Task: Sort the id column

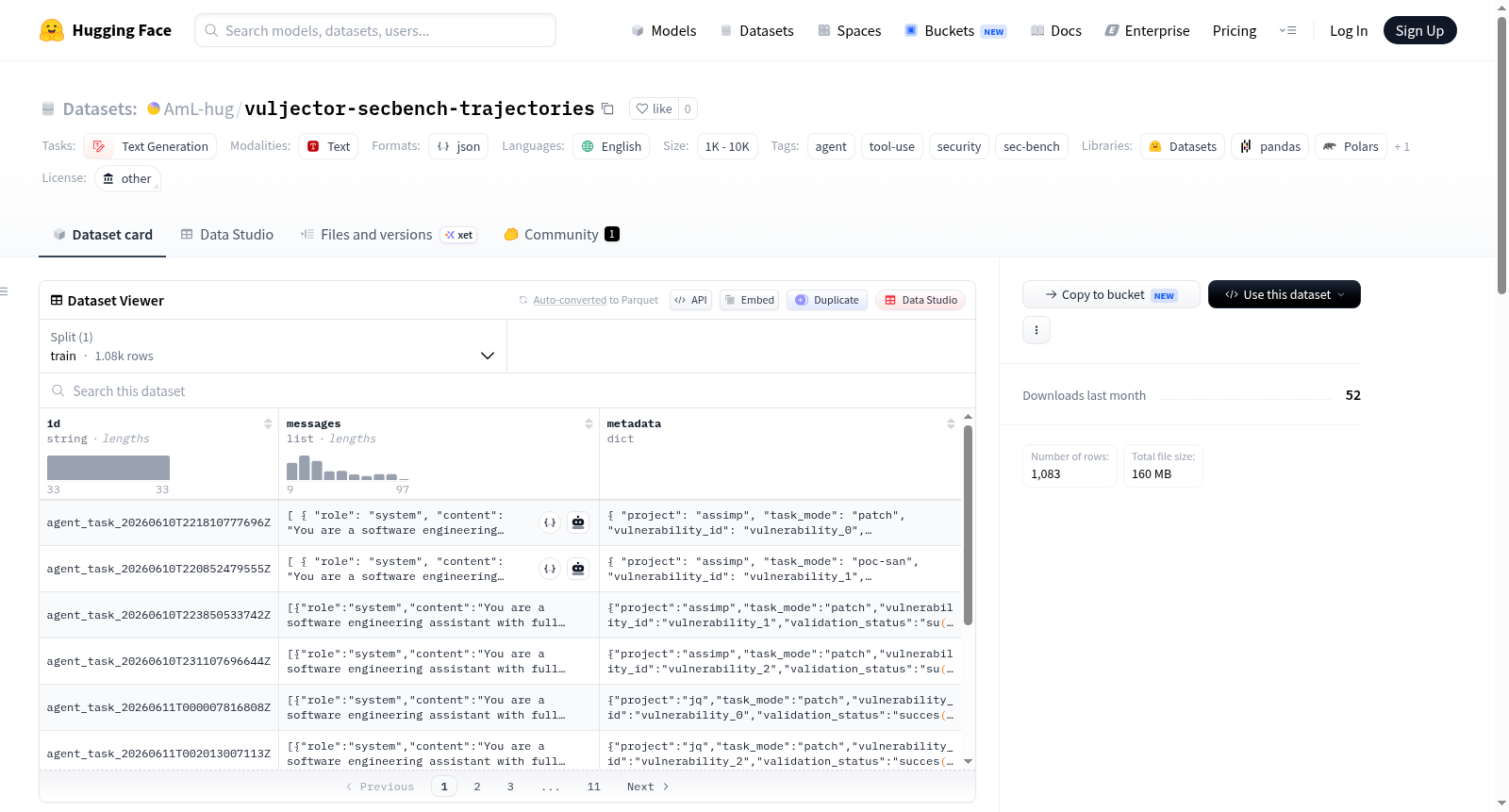Action: pos(268,424)
